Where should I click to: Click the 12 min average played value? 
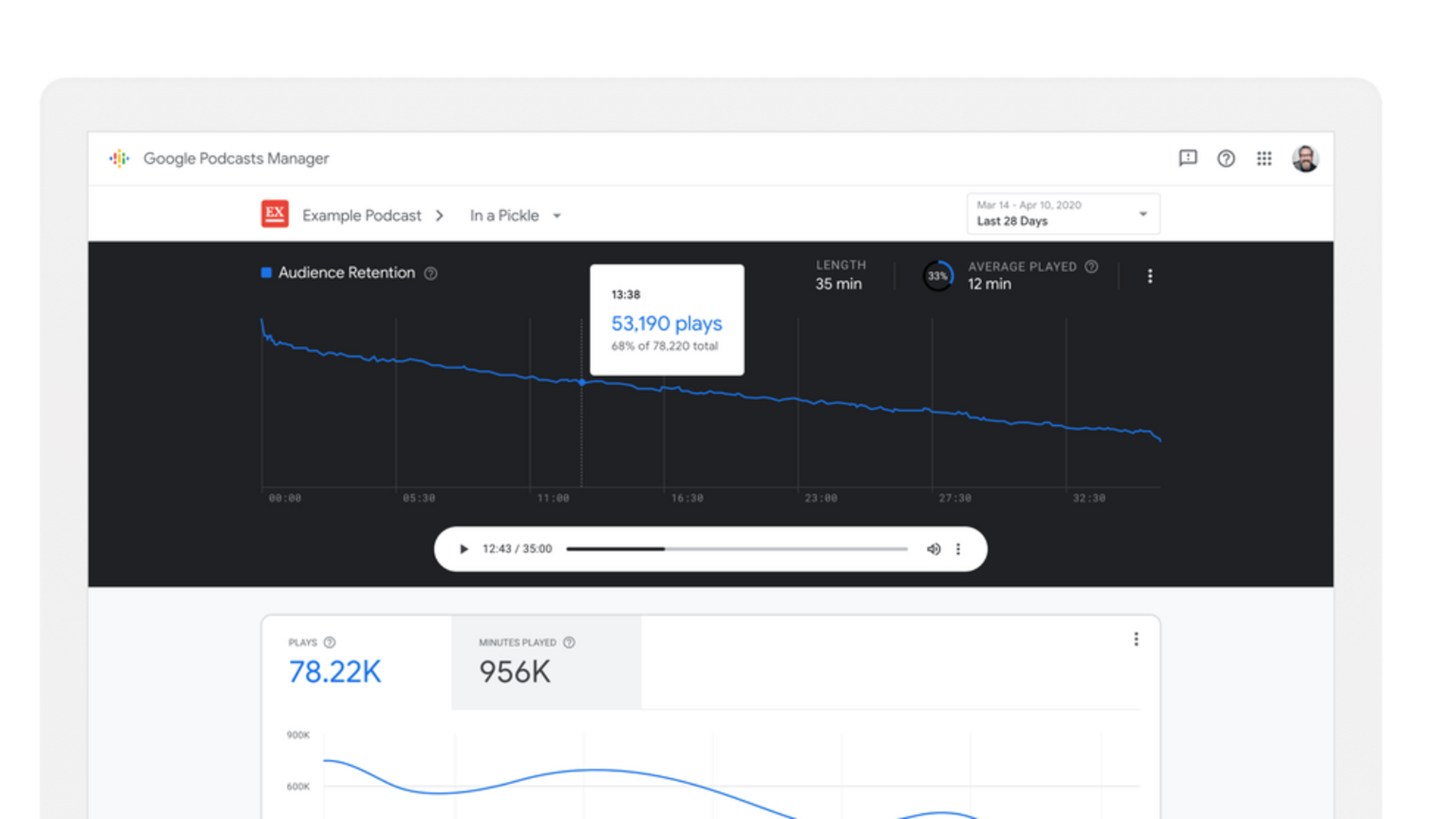point(989,284)
